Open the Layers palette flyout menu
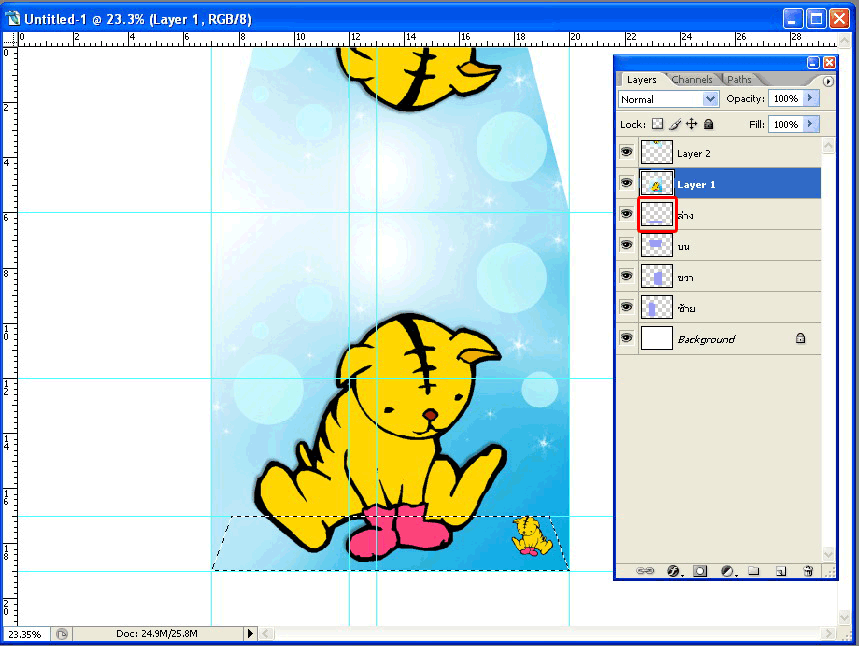 pyautogui.click(x=828, y=81)
